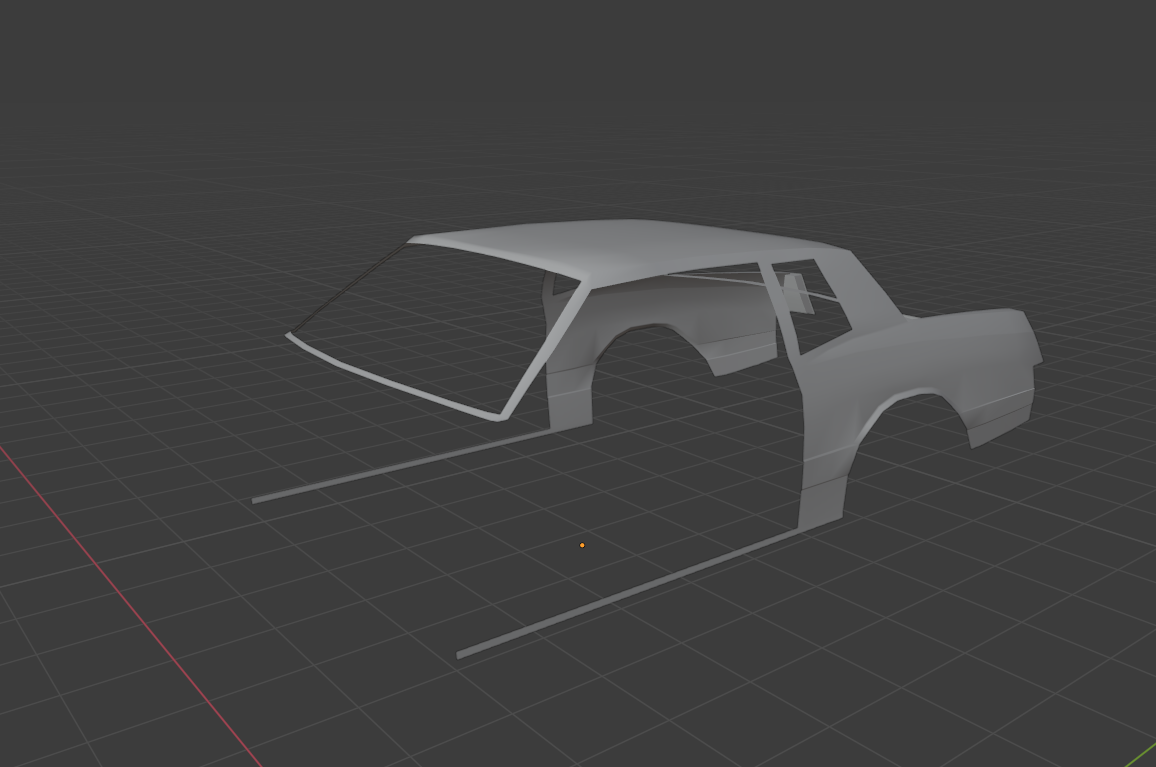Select the car roof panel mesh
The width and height of the screenshot is (1156, 767).
point(627,251)
